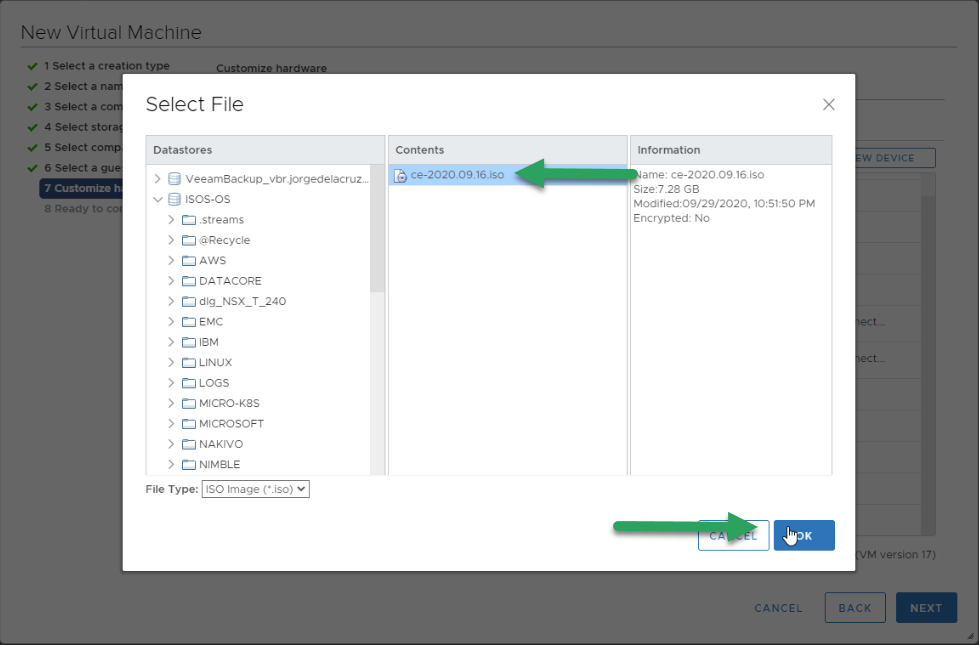The width and height of the screenshot is (979, 645).
Task: Click the DATACORE folder icon
Action: [x=189, y=281]
